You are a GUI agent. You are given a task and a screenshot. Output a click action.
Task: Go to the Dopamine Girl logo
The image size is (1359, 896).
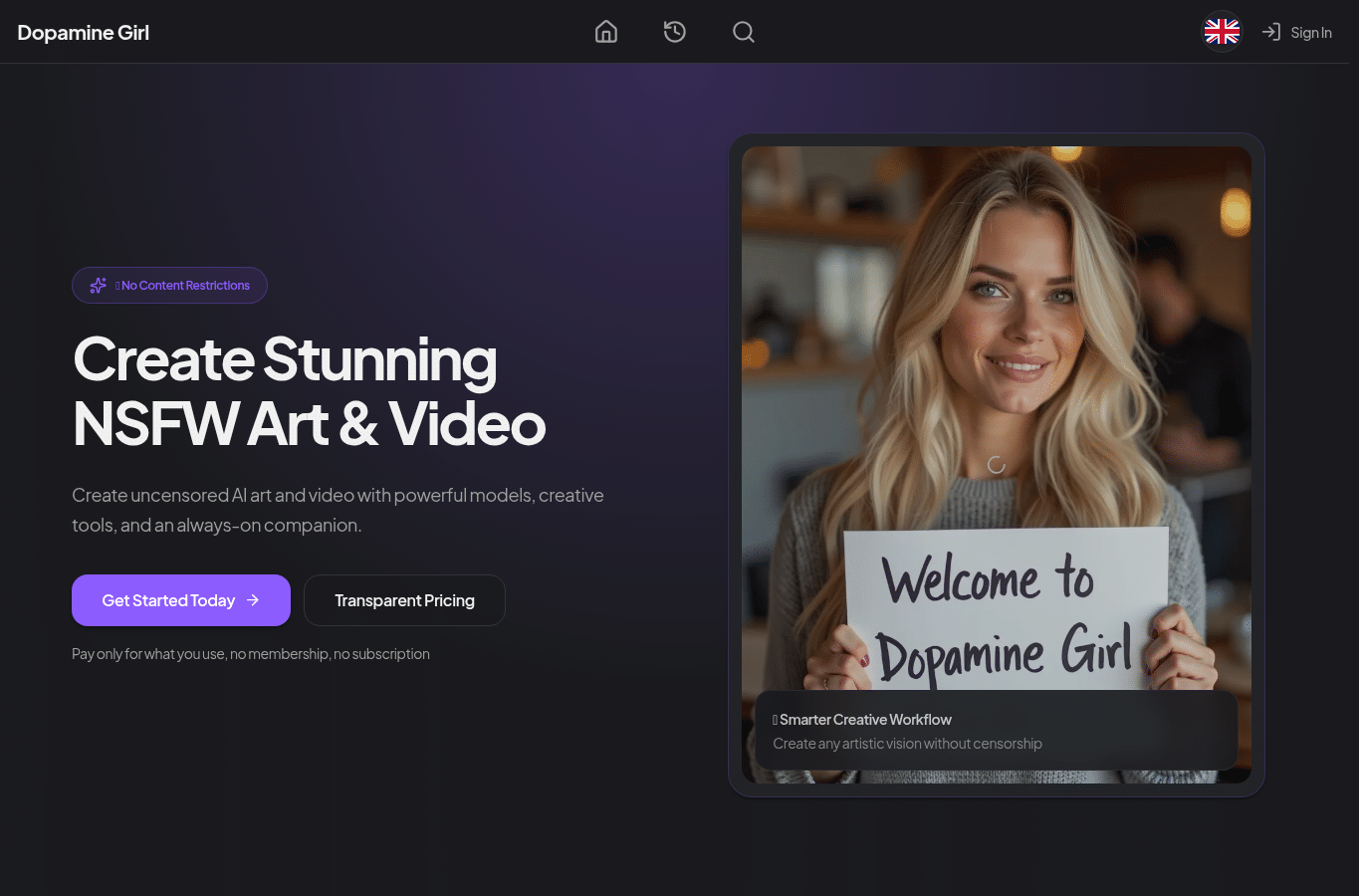tap(84, 33)
